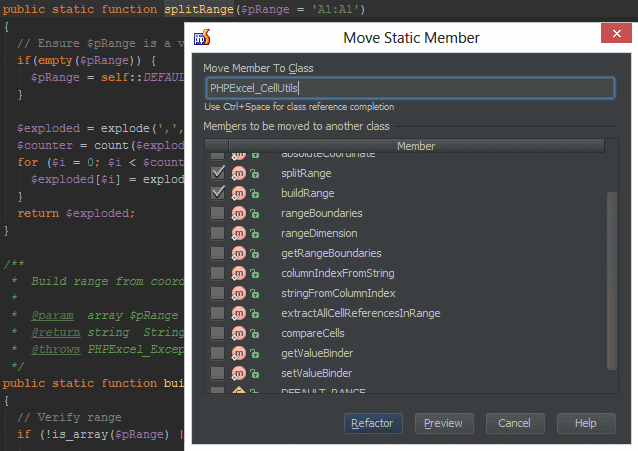Click the @throws tag in the editor docblock
The height and width of the screenshot is (451, 638).
[56, 350]
